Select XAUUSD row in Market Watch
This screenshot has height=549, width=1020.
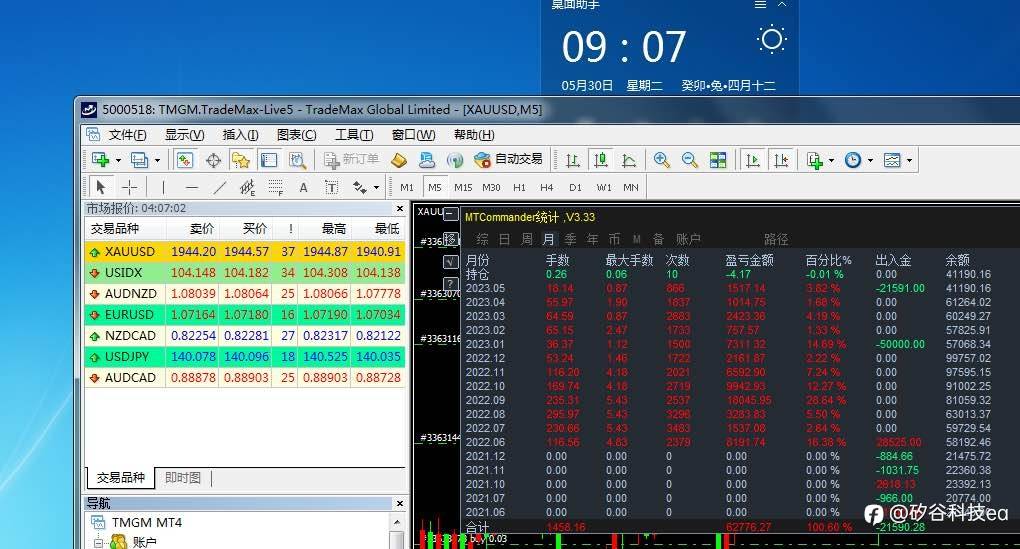click(245, 251)
